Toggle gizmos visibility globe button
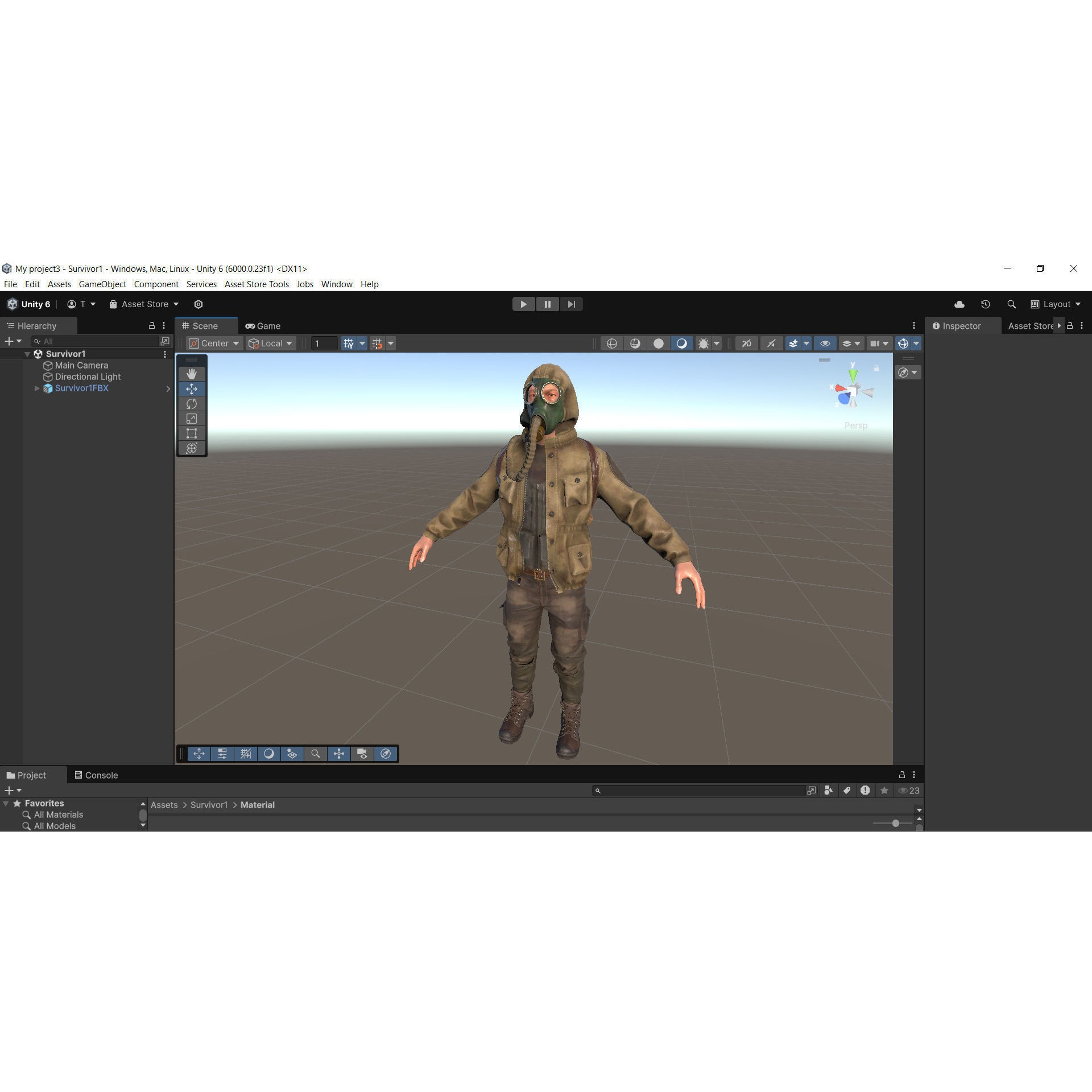1092x1092 pixels. click(903, 344)
